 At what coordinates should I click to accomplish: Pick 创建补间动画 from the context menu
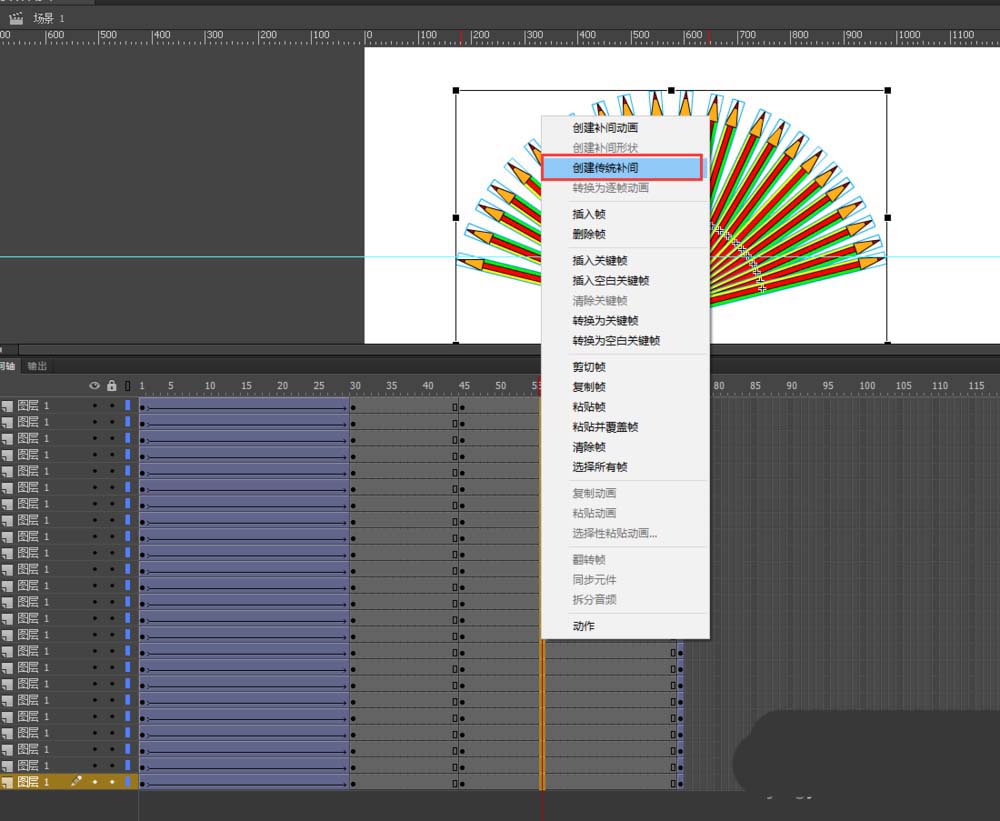point(605,128)
